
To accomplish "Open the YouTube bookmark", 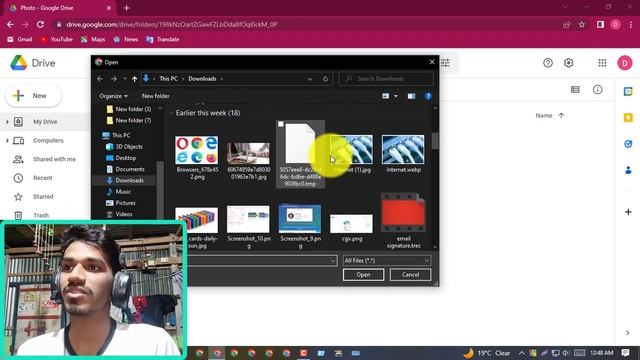I will click(x=56, y=39).
